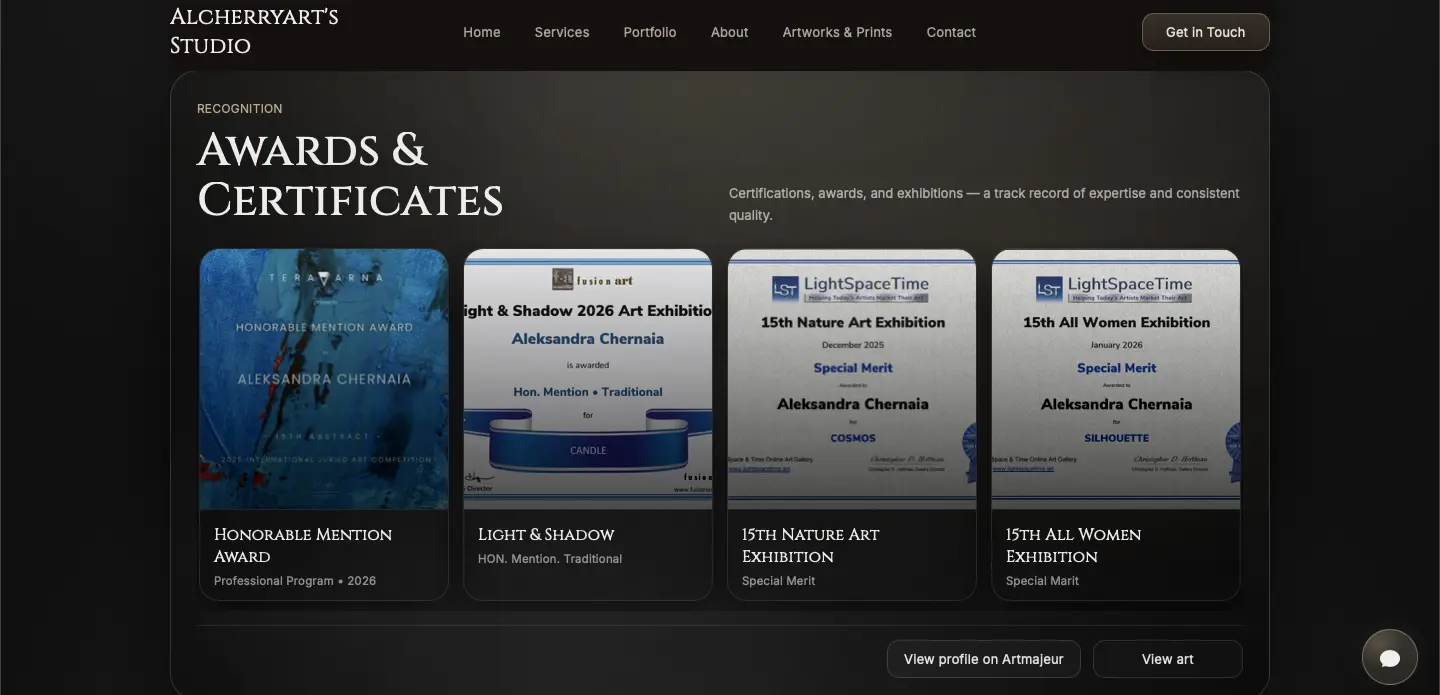
Task: Click the View art button
Action: (1167, 659)
